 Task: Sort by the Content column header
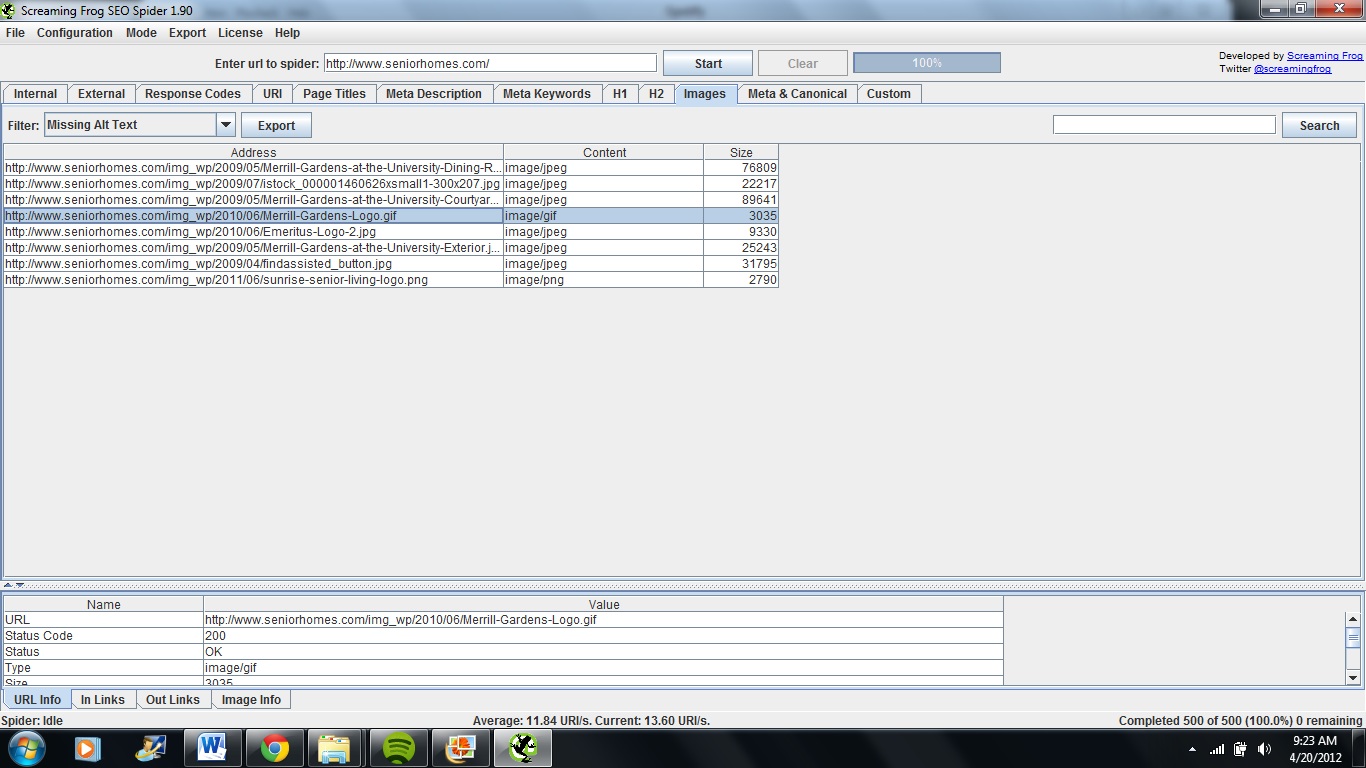604,152
